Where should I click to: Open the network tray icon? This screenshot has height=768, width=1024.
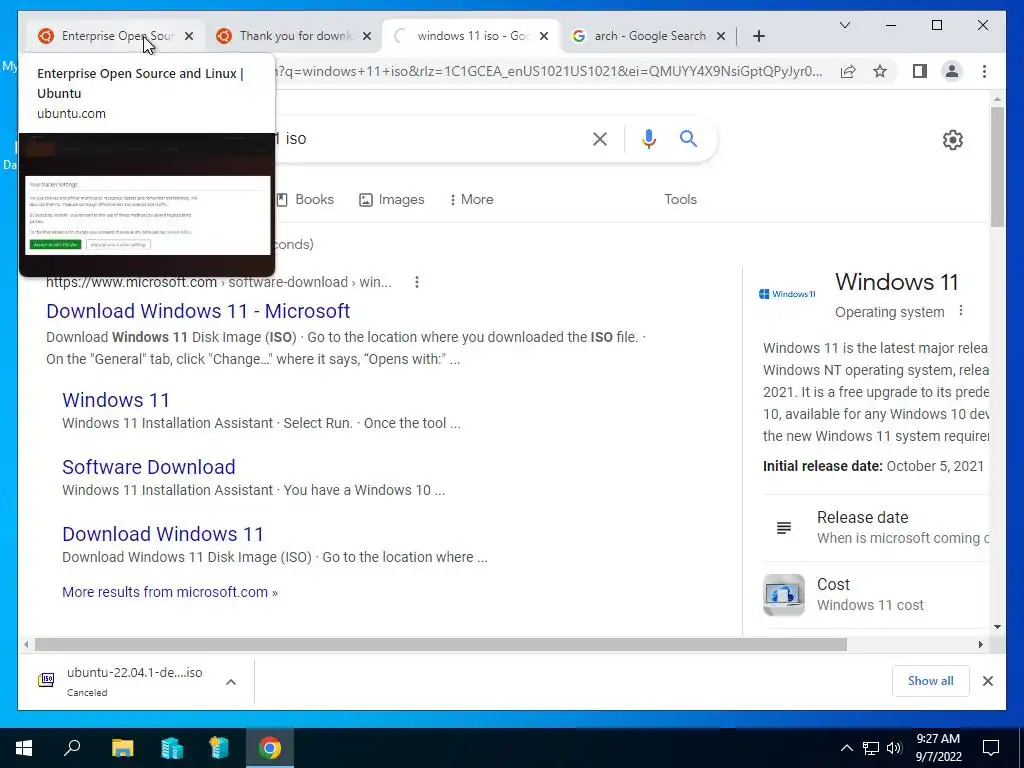pyautogui.click(x=871, y=748)
